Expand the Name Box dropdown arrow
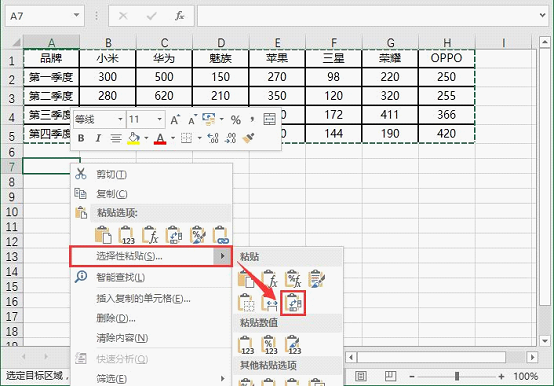Viewport: 554px width, 386px height. [x=76, y=15]
